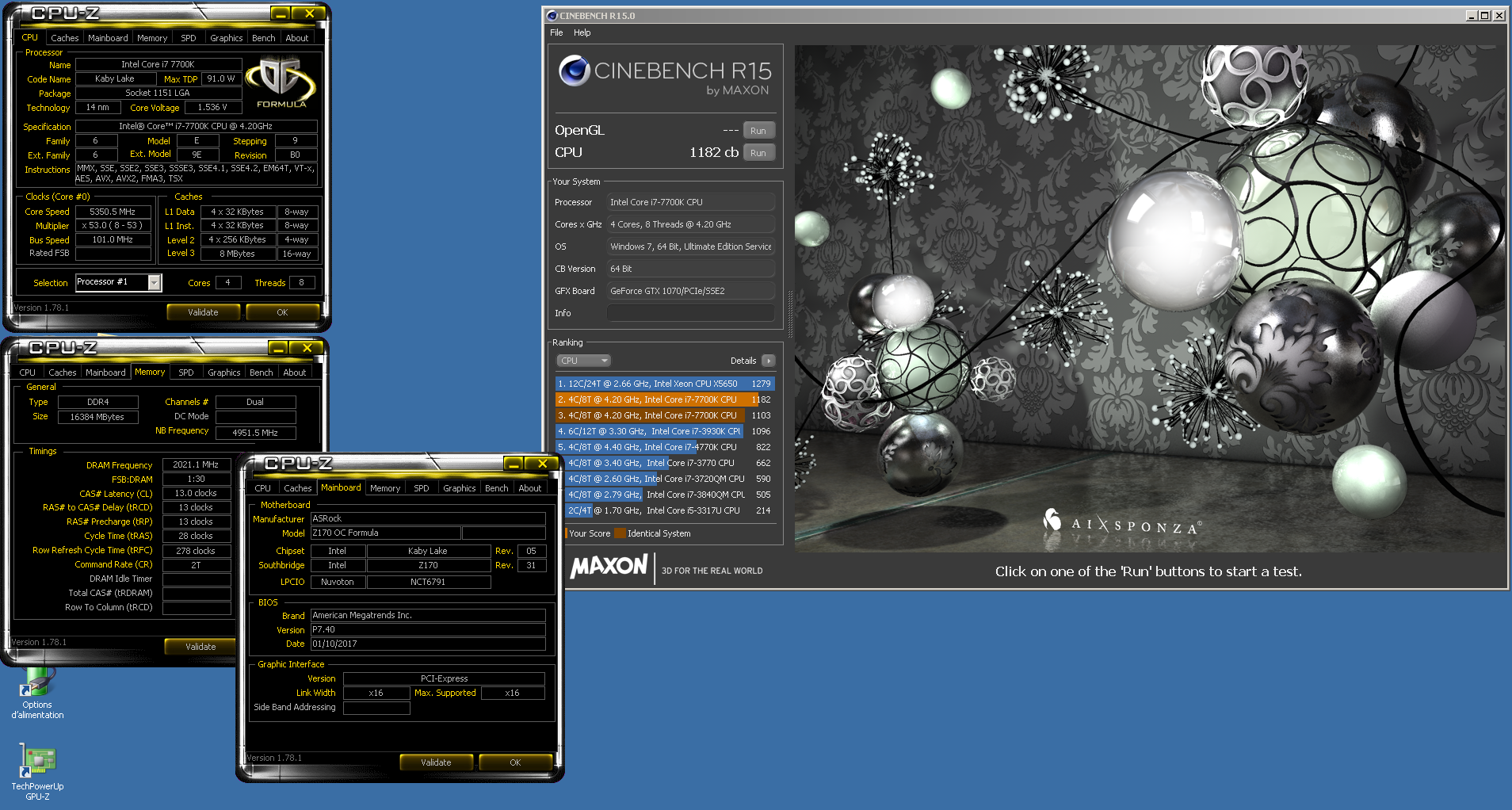Click the DRAM Frequency value 2021.1 MHz

(x=196, y=465)
